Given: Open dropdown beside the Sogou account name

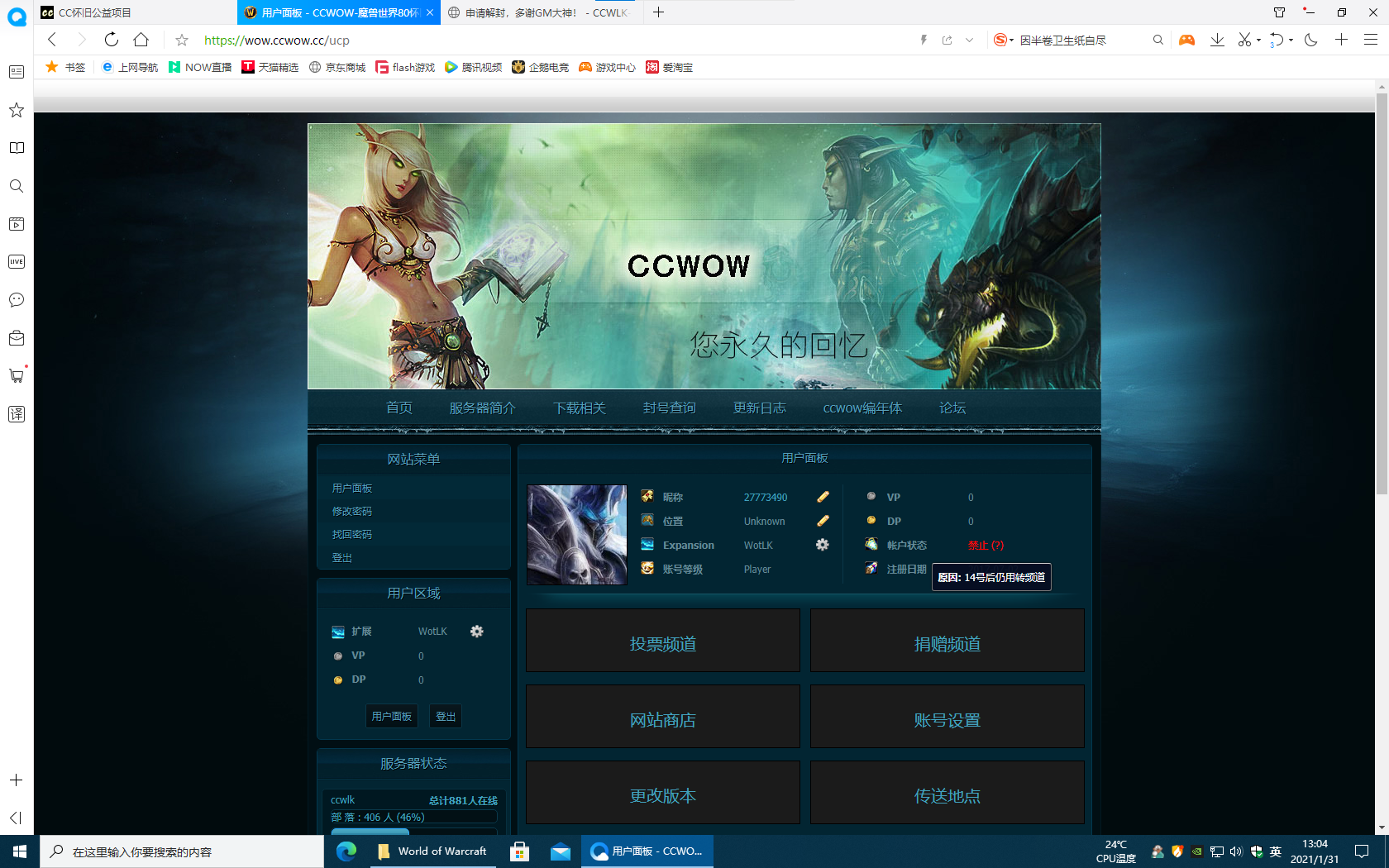Looking at the screenshot, I should (1013, 39).
